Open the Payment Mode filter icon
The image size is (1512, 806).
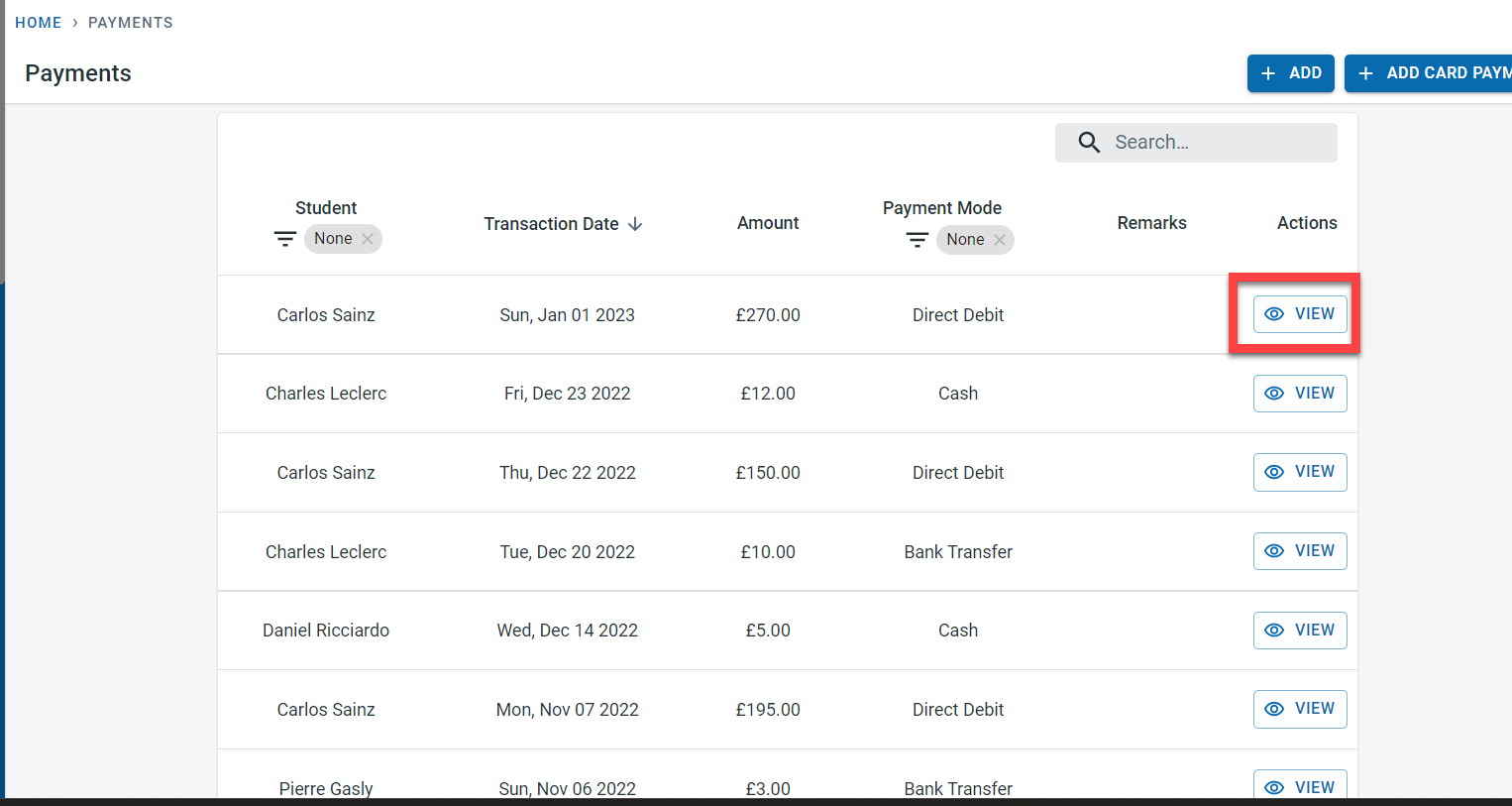917,240
